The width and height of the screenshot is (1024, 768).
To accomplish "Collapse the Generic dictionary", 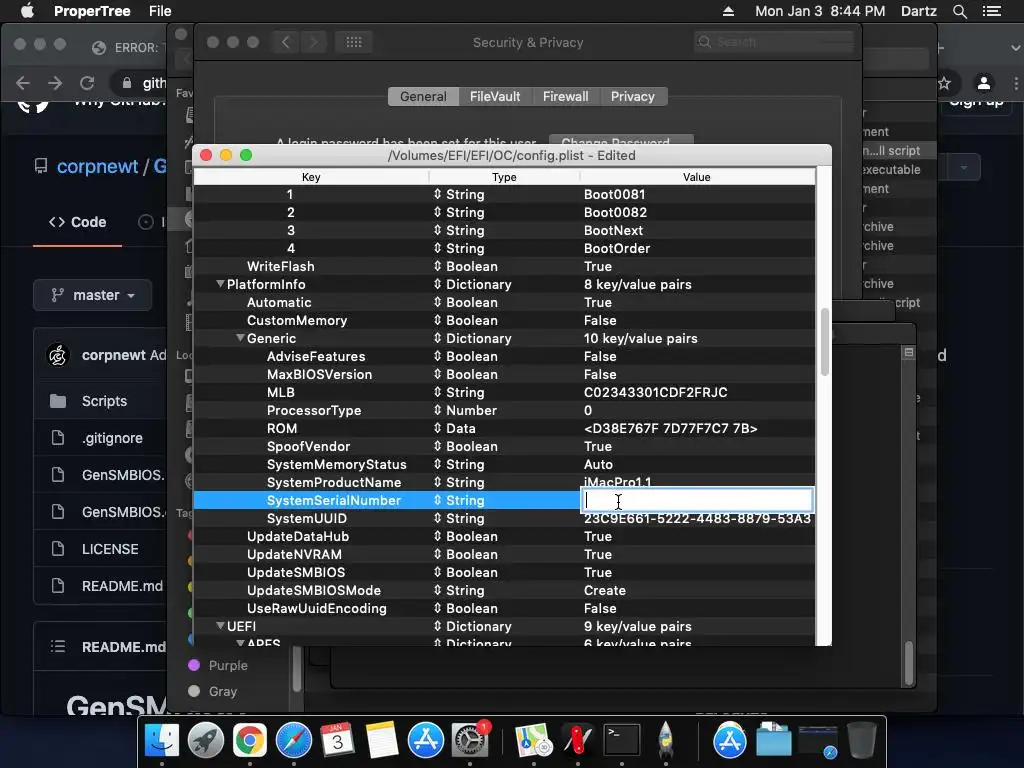I will coord(240,338).
